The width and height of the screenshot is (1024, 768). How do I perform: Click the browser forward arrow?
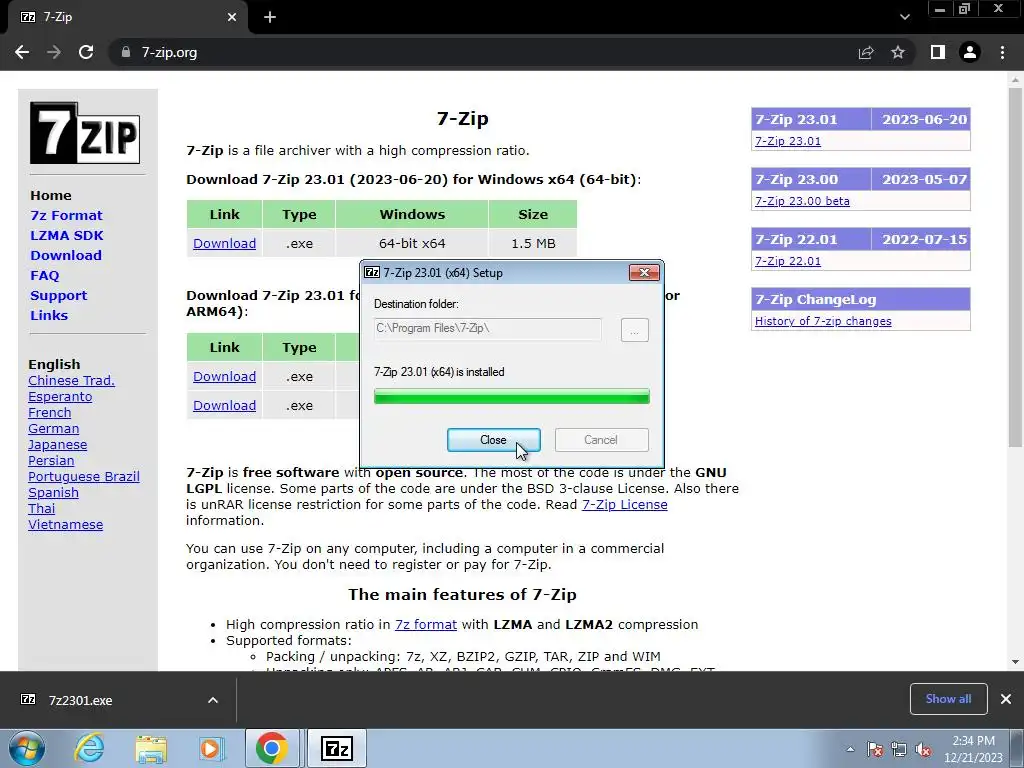pos(54,52)
